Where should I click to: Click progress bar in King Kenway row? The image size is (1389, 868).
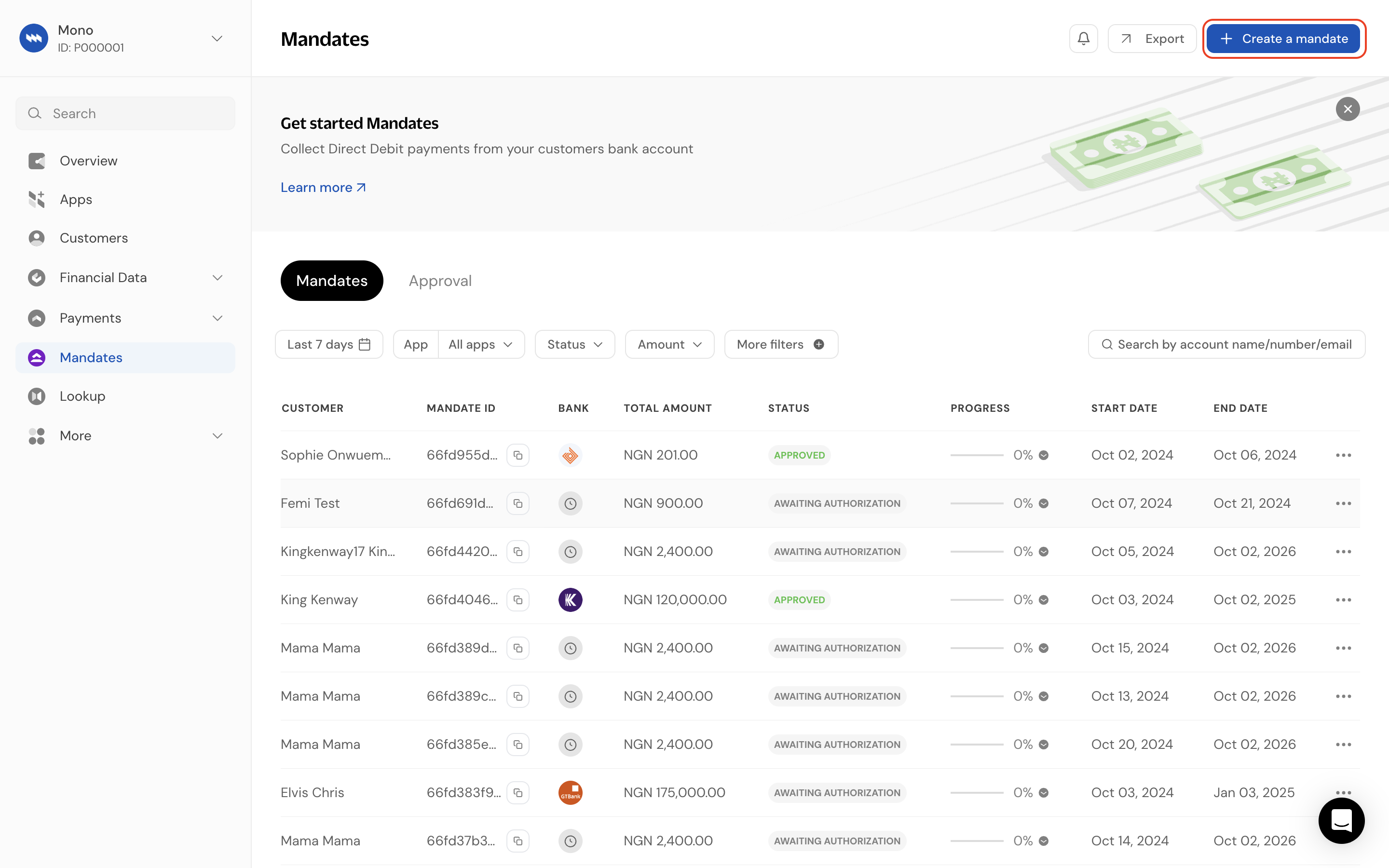pos(976,600)
